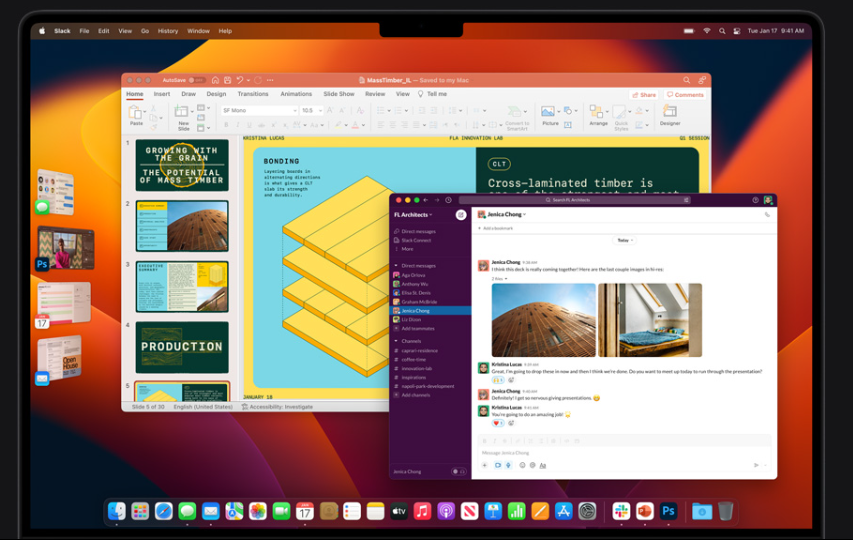Toggle the status switch at Slack sidebar bottom
The height and width of the screenshot is (540, 853).
tap(459, 471)
